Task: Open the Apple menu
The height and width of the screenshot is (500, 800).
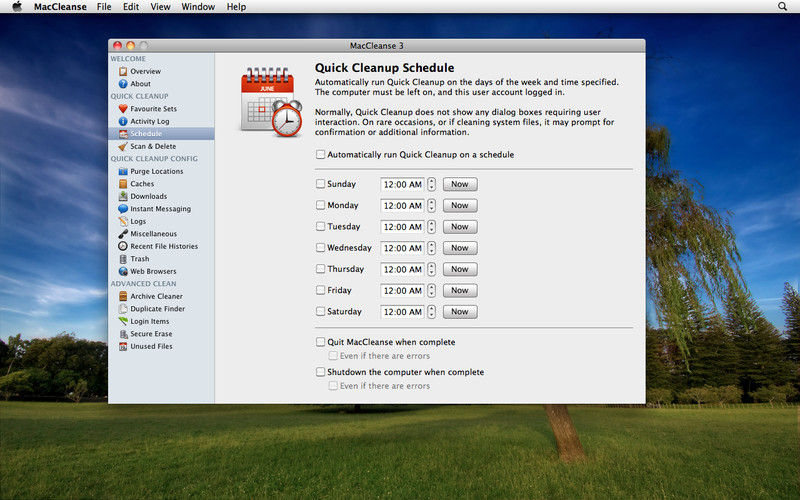Action: point(17,7)
